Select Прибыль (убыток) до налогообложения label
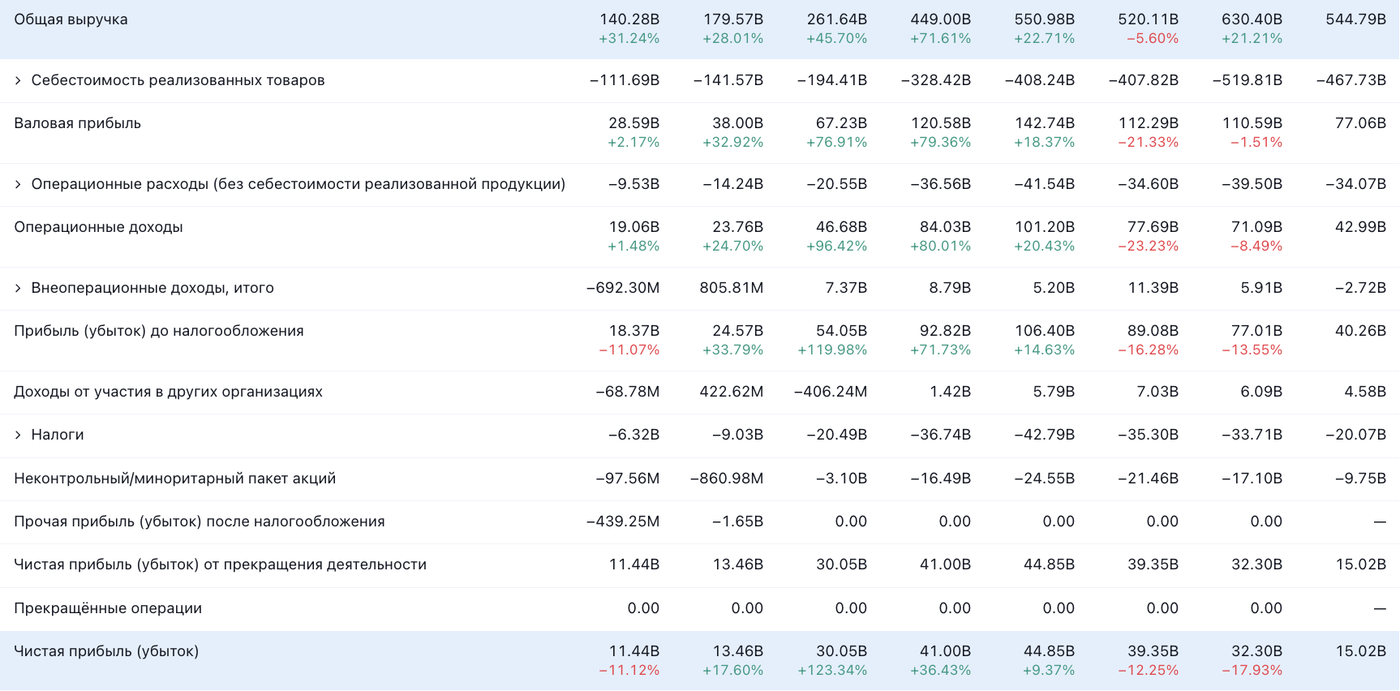 click(158, 331)
